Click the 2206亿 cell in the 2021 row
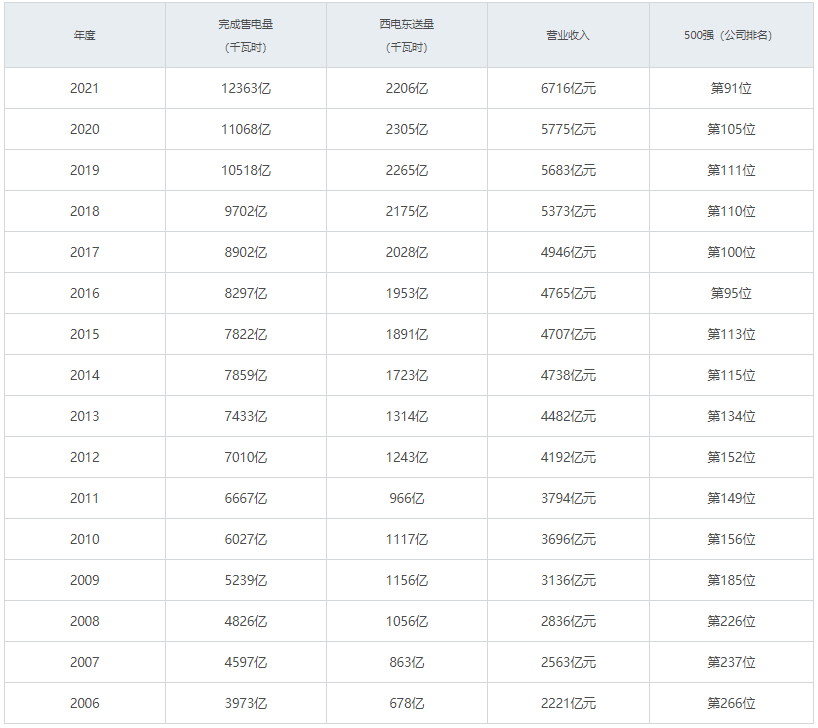Viewport: 818px width, 728px height. pyautogui.click(x=407, y=88)
